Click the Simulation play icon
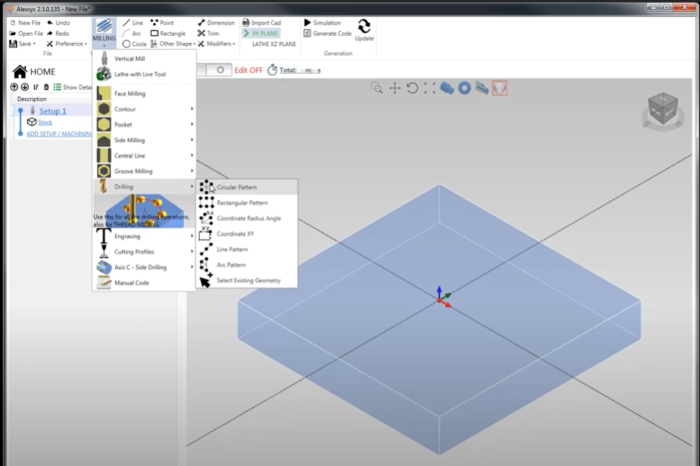 pyautogui.click(x=308, y=22)
